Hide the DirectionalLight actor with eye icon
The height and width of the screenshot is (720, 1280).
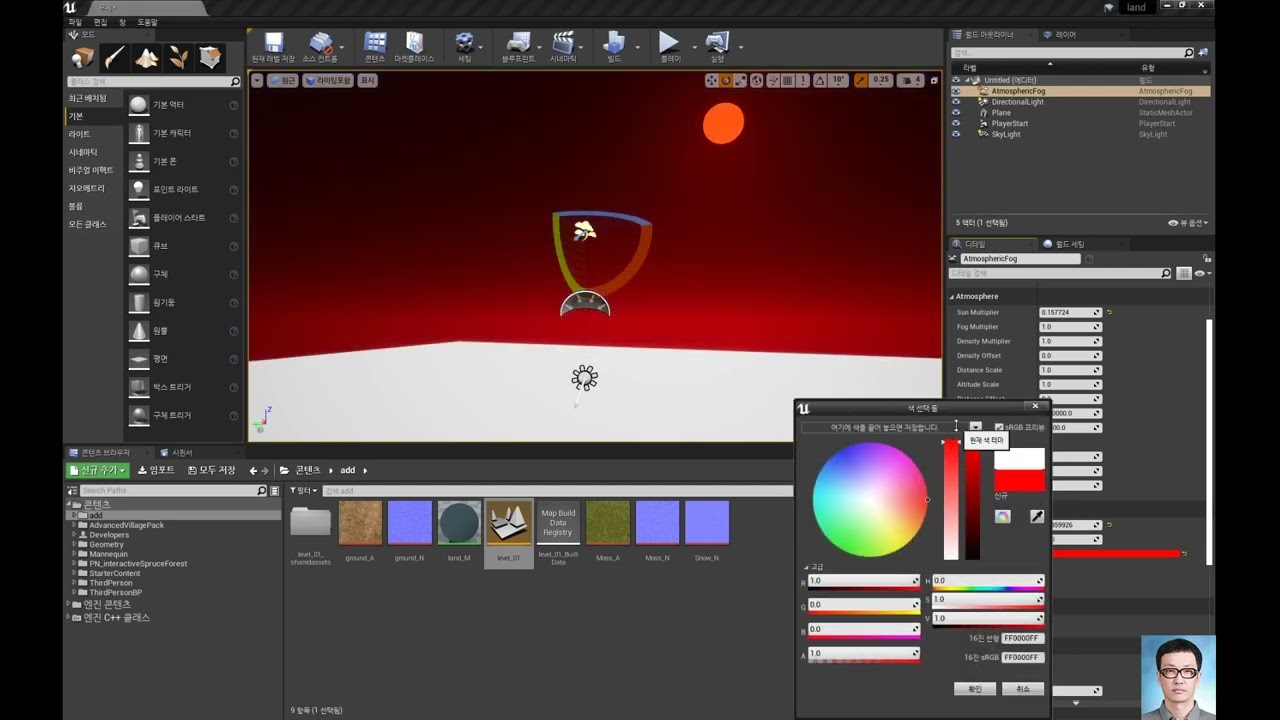click(956, 102)
